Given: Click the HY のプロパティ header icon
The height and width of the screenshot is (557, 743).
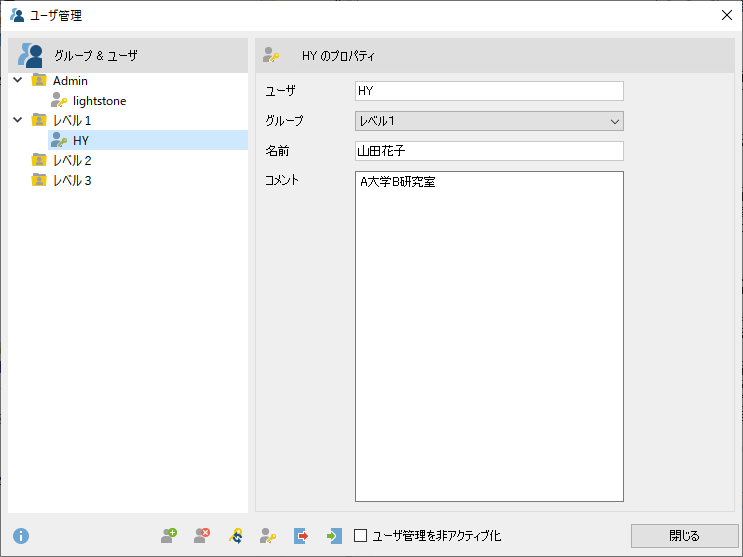Looking at the screenshot, I should [271, 55].
